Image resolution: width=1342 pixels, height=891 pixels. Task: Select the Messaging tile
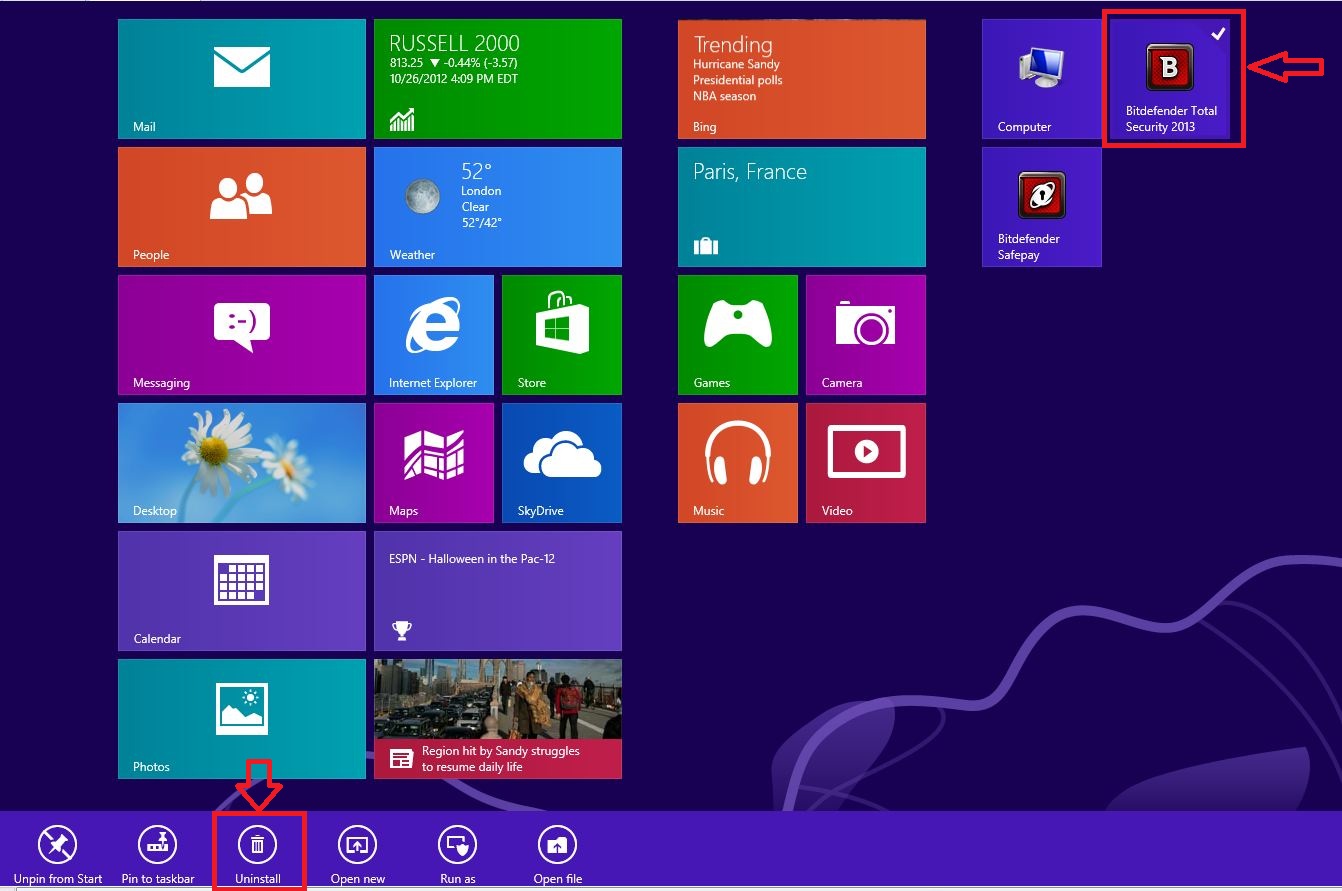240,334
